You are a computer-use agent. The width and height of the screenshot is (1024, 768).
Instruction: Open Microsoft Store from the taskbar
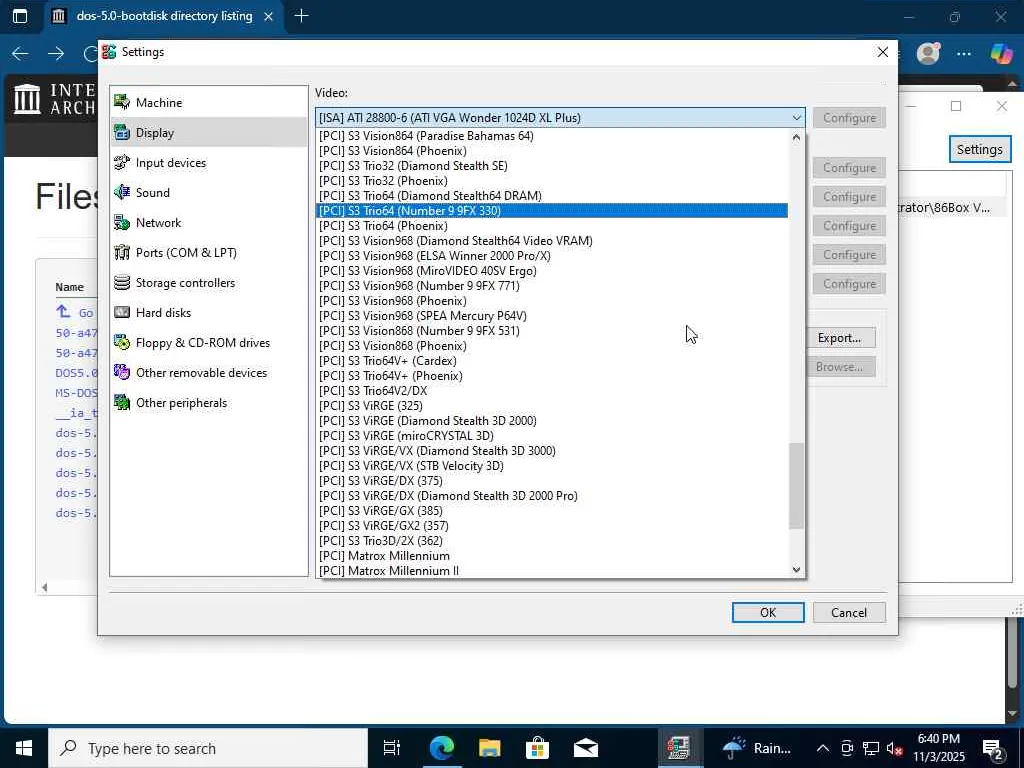(537, 748)
